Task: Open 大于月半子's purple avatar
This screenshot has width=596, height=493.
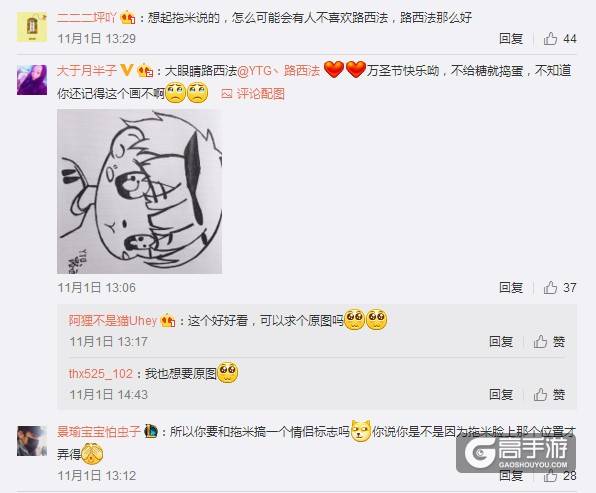Action: coord(32,80)
